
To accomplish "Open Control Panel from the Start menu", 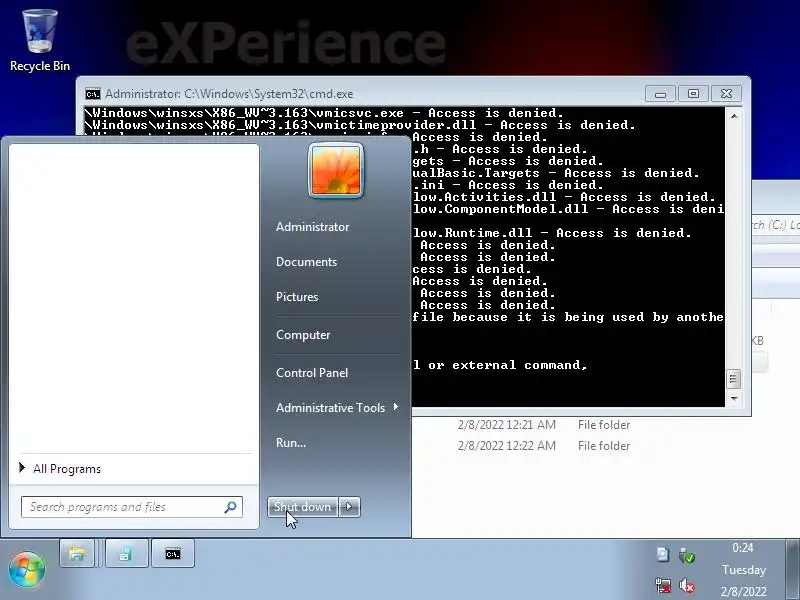I will (312, 373).
